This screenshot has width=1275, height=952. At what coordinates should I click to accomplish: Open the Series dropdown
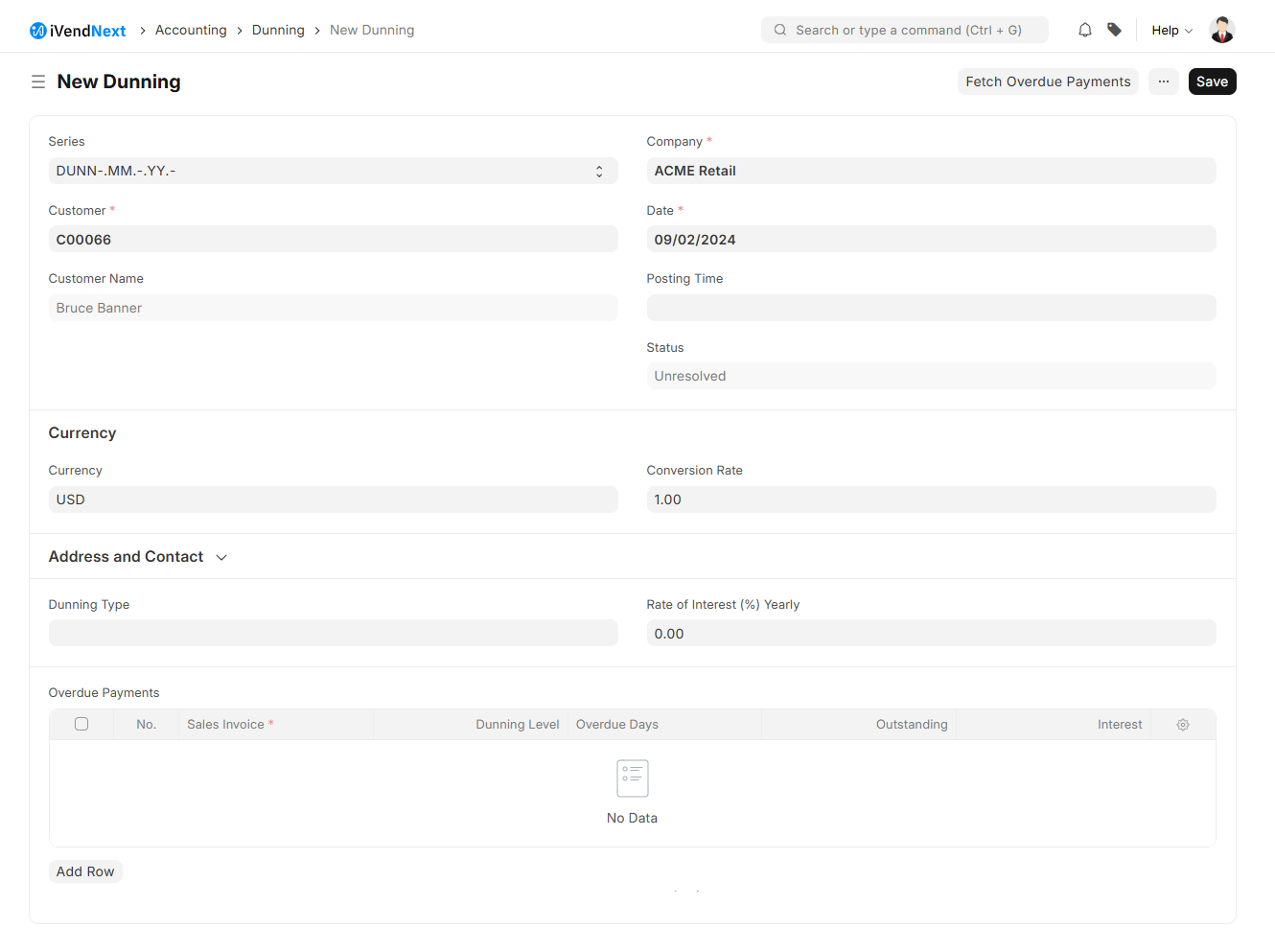coord(333,171)
